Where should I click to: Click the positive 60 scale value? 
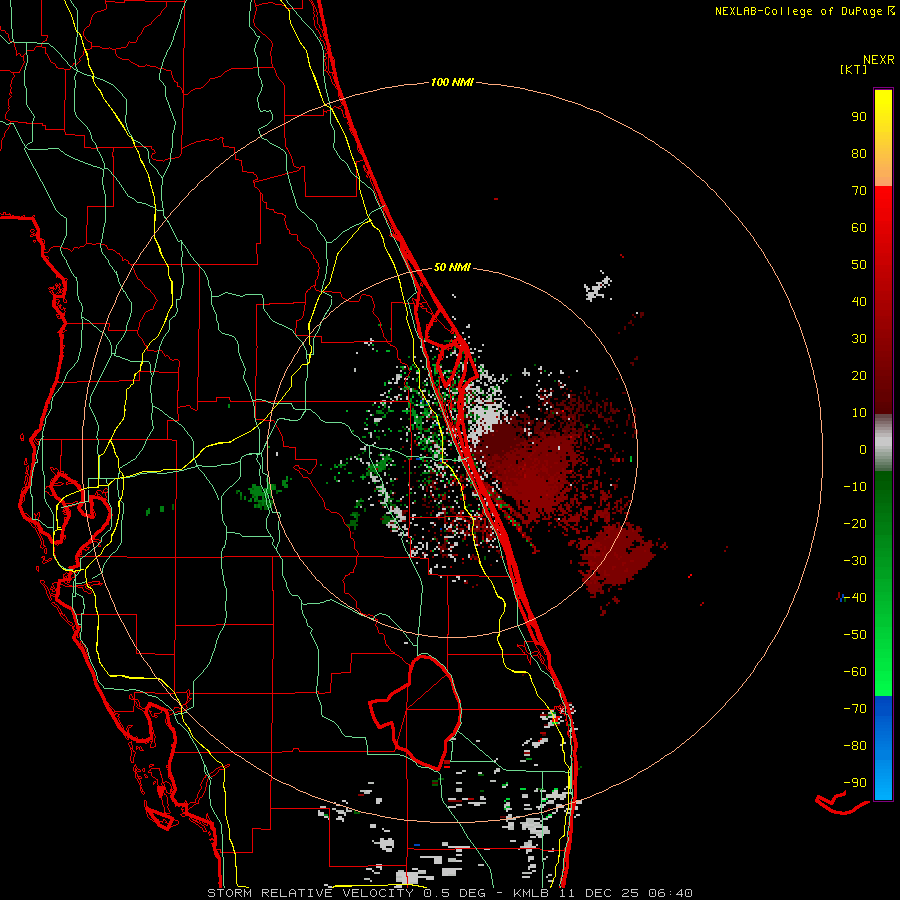859,227
